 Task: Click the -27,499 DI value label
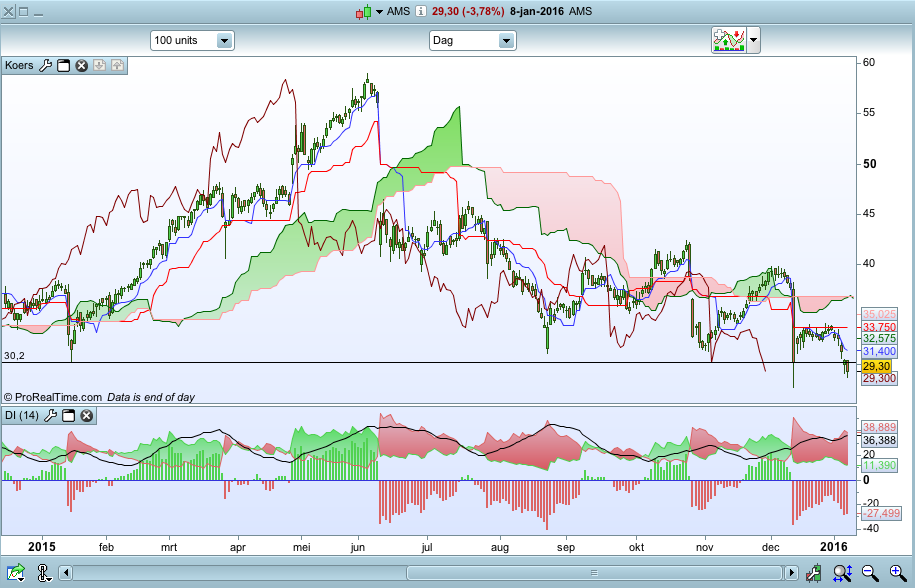881,513
